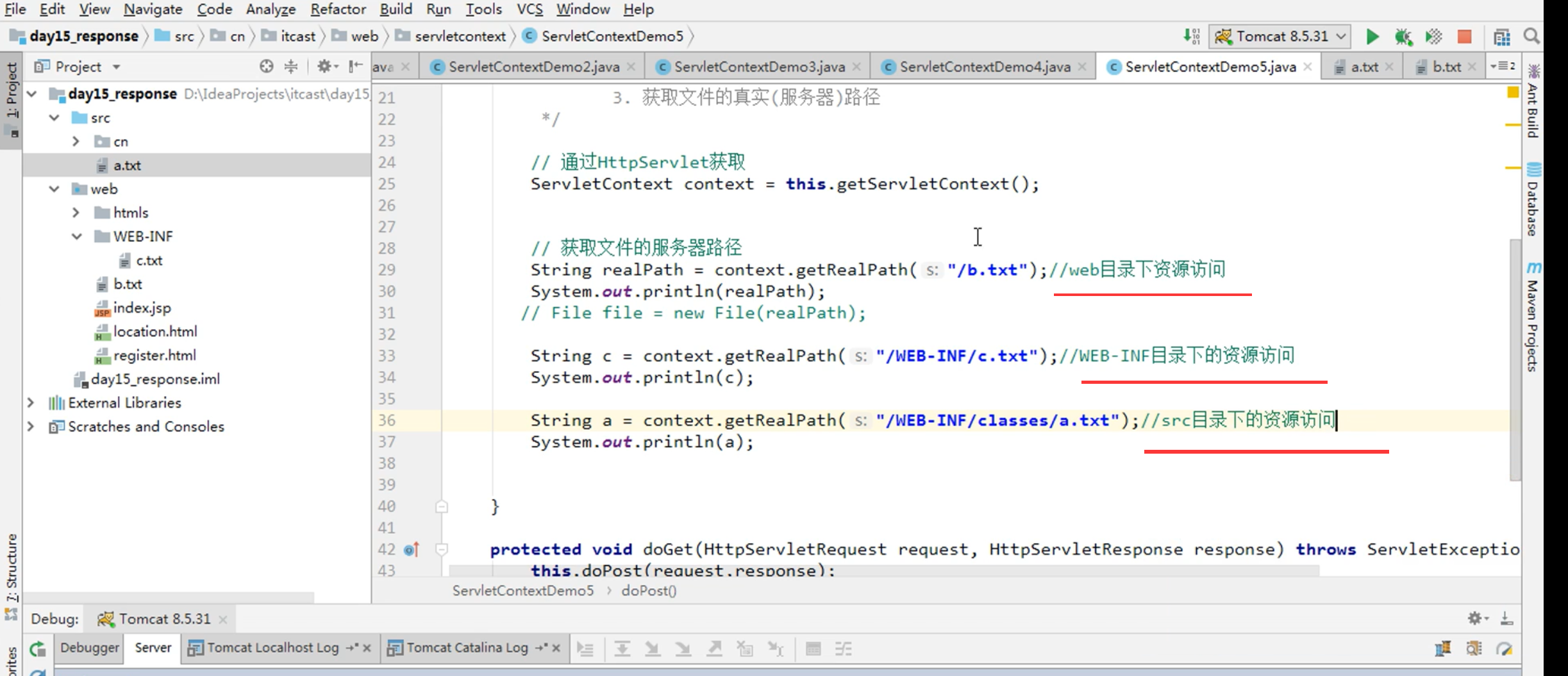The width and height of the screenshot is (1568, 676).
Task: Toggle code fold marker at line 40
Action: (x=442, y=507)
